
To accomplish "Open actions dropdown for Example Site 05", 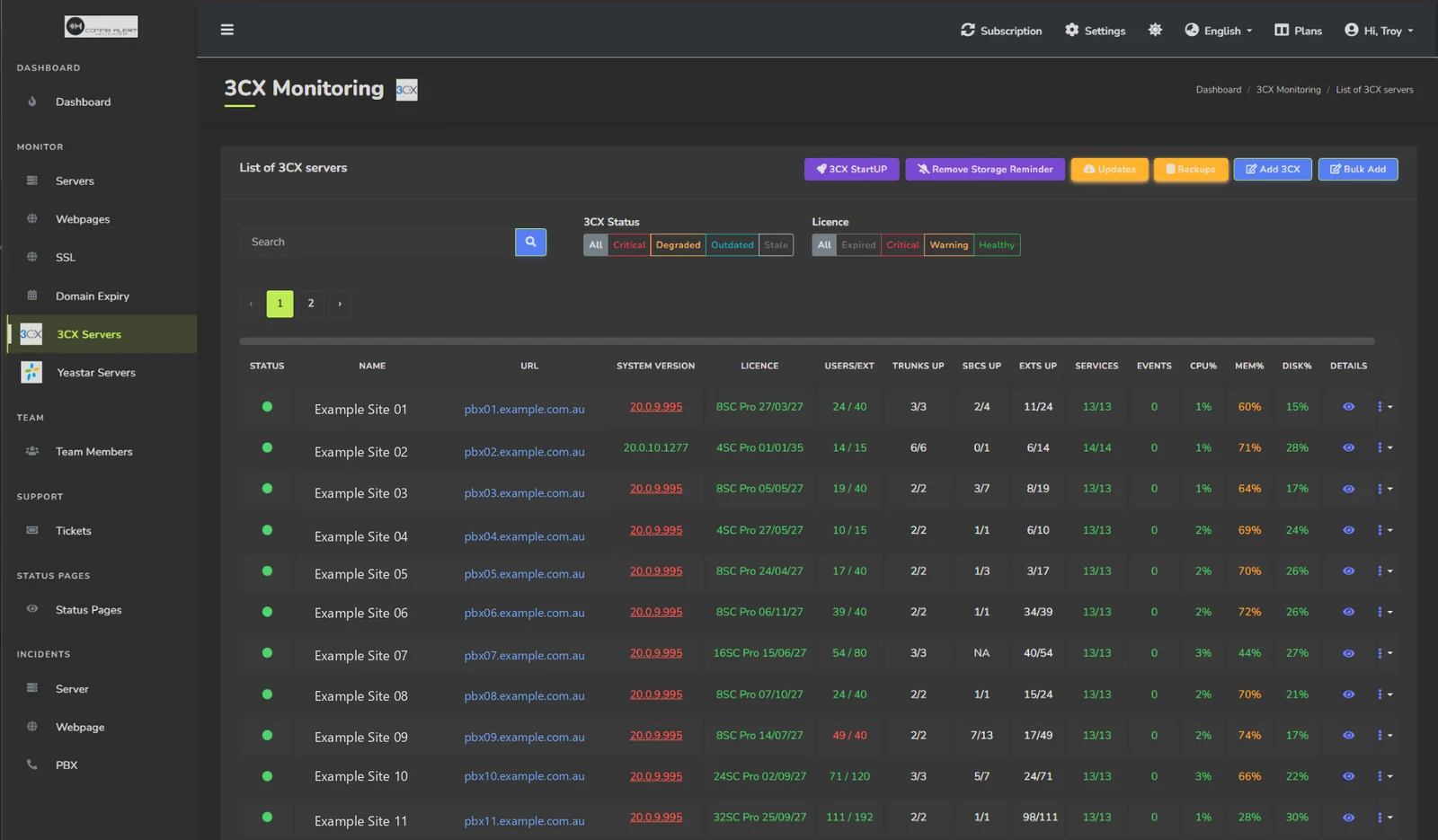I will (1384, 570).
